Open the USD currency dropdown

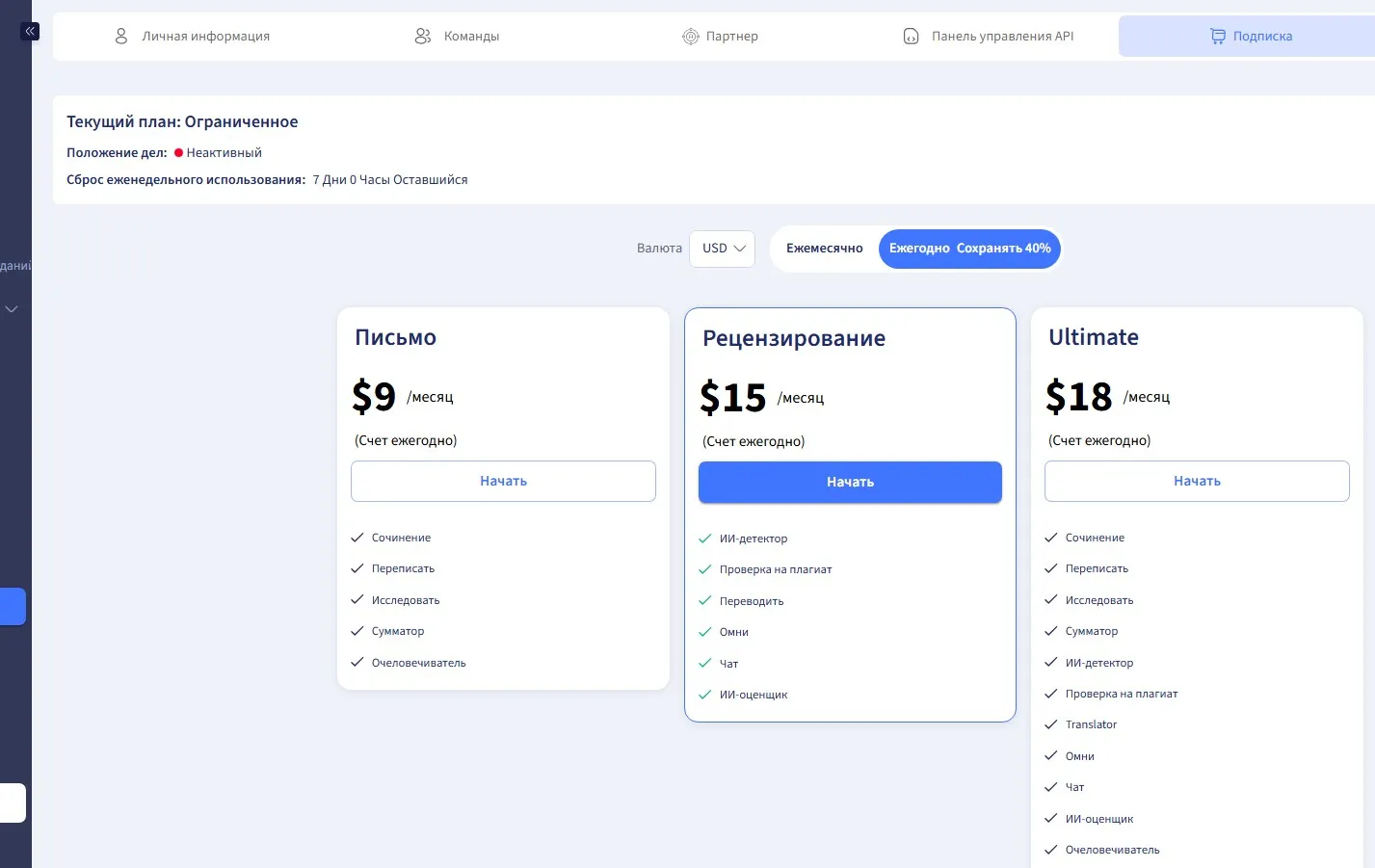723,249
